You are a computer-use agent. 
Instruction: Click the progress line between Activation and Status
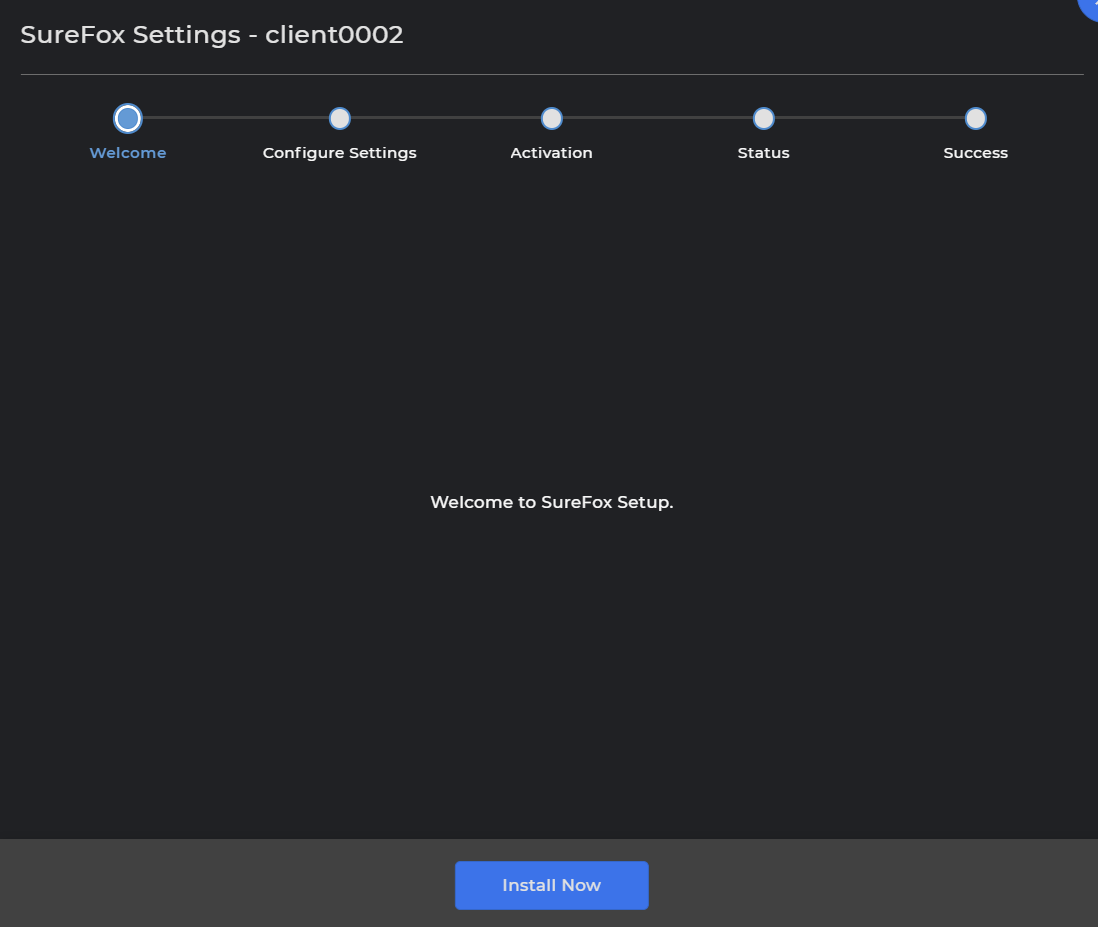658,118
